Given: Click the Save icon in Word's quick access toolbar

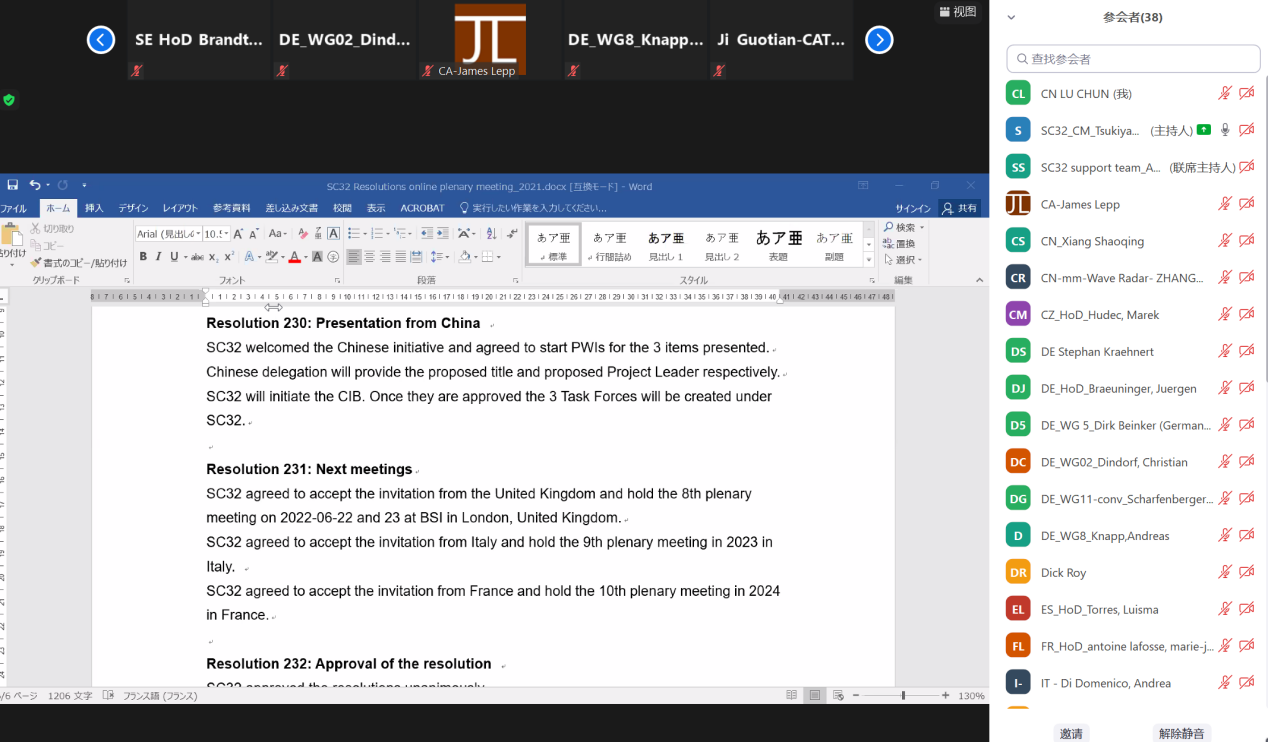Looking at the screenshot, I should (x=13, y=185).
